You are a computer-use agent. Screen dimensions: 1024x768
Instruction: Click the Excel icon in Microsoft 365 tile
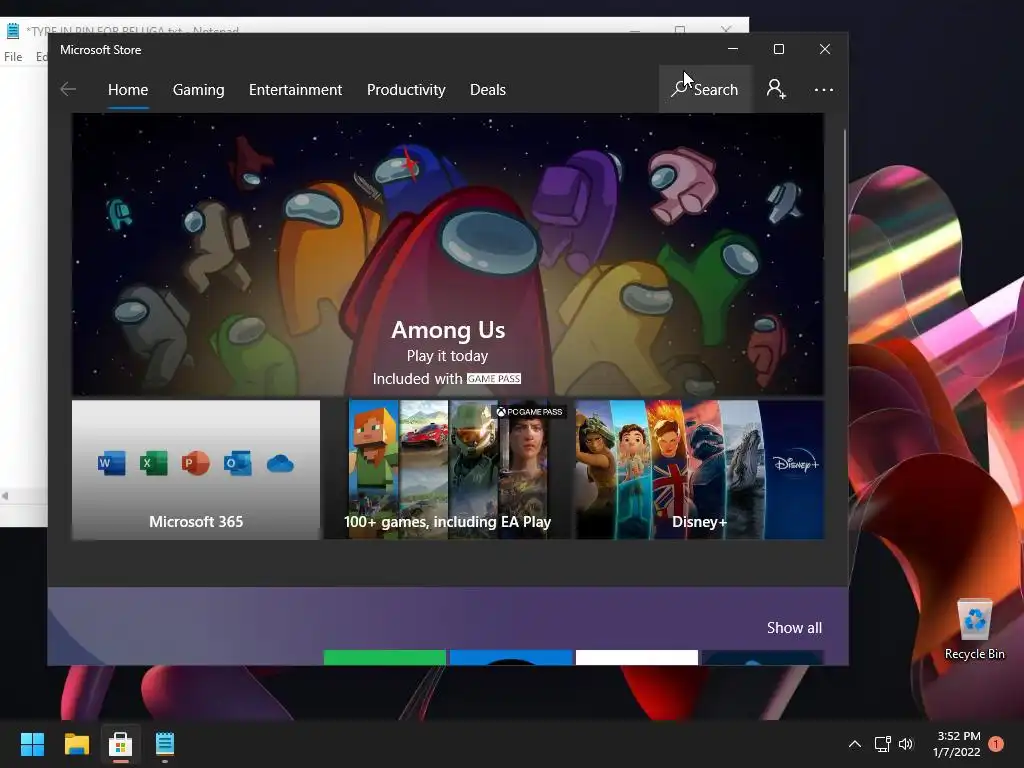153,464
